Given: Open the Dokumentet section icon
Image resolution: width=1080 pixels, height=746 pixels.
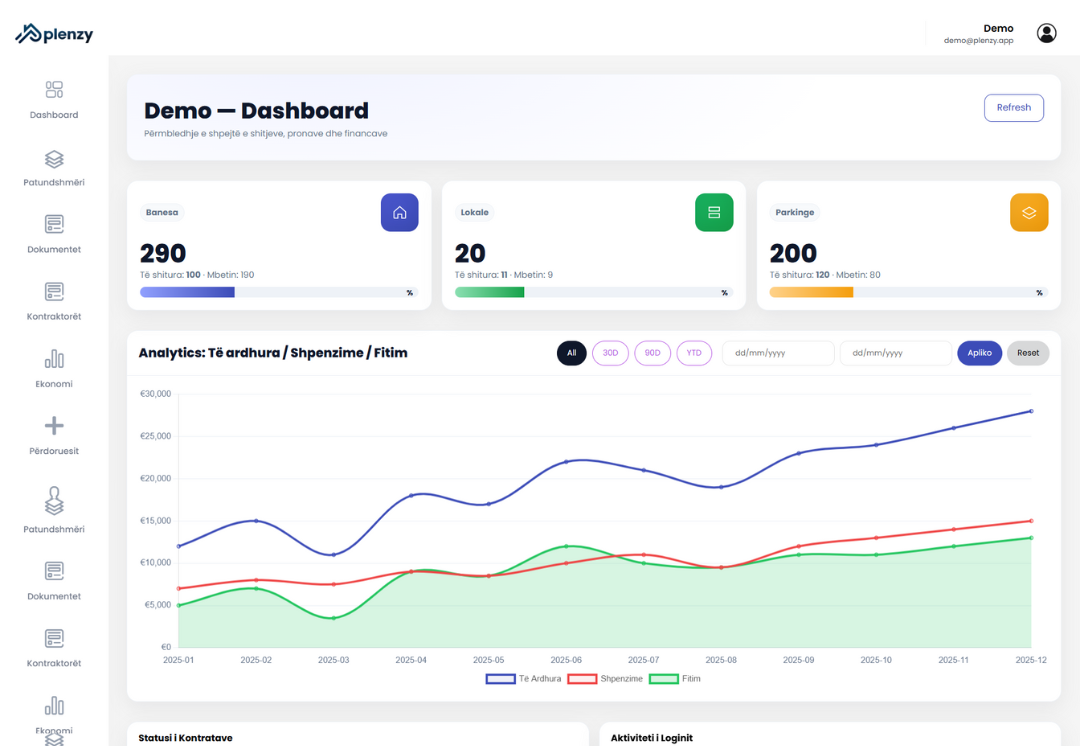Looking at the screenshot, I should click(x=53, y=226).
